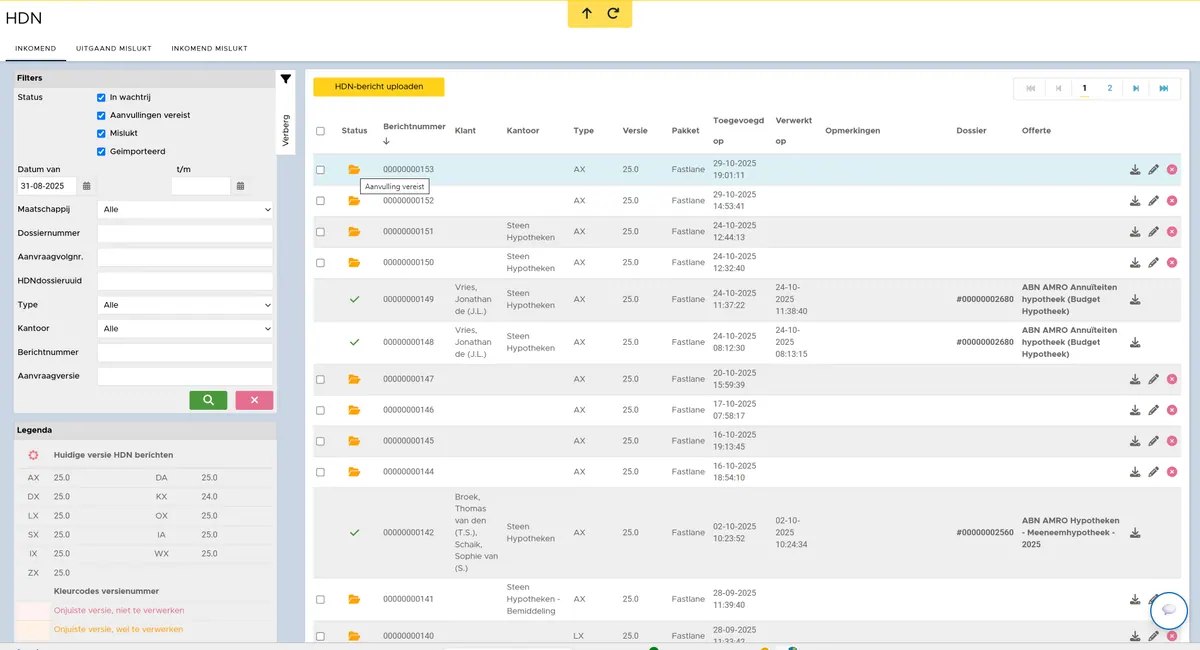Click the up arrow in the yellow bar
Viewport: 1200px width, 650px height.
tap(587, 13)
